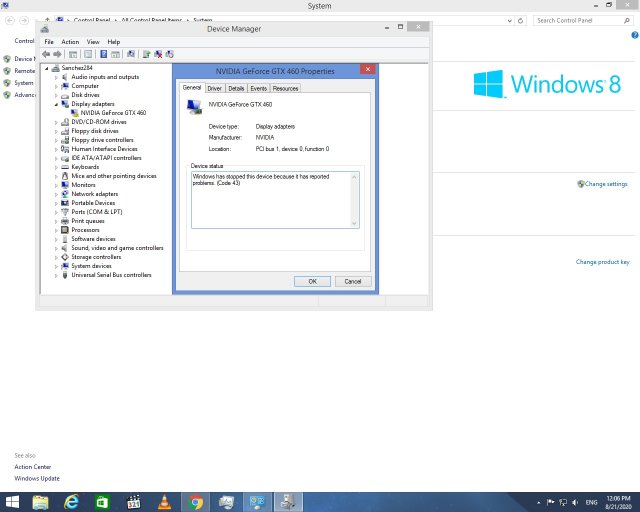Open the View menu in Device Manager

[x=93, y=42]
